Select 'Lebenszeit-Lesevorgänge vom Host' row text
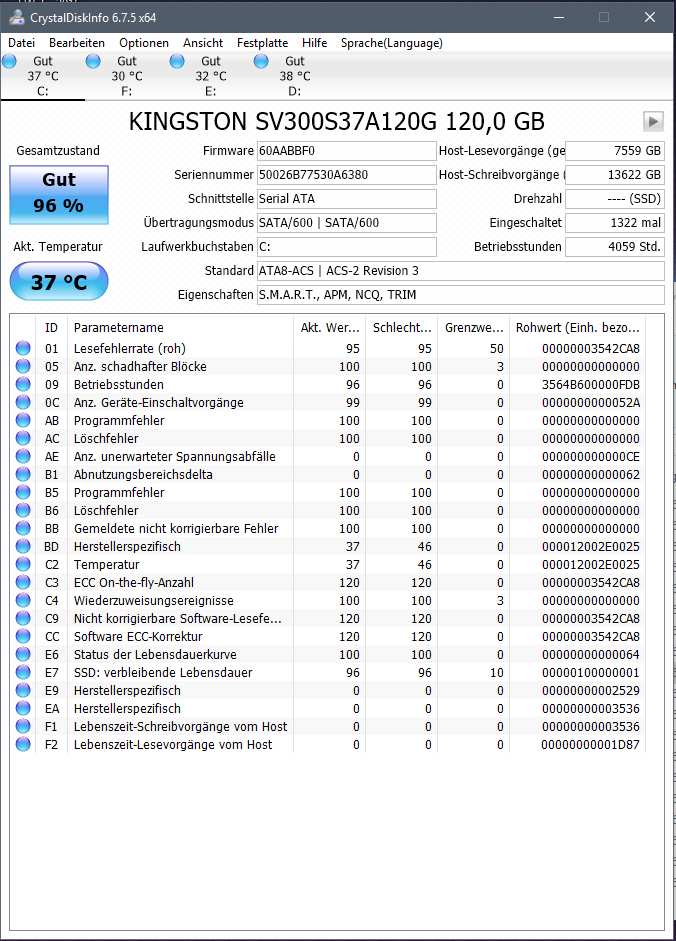This screenshot has width=676, height=941. (x=173, y=745)
